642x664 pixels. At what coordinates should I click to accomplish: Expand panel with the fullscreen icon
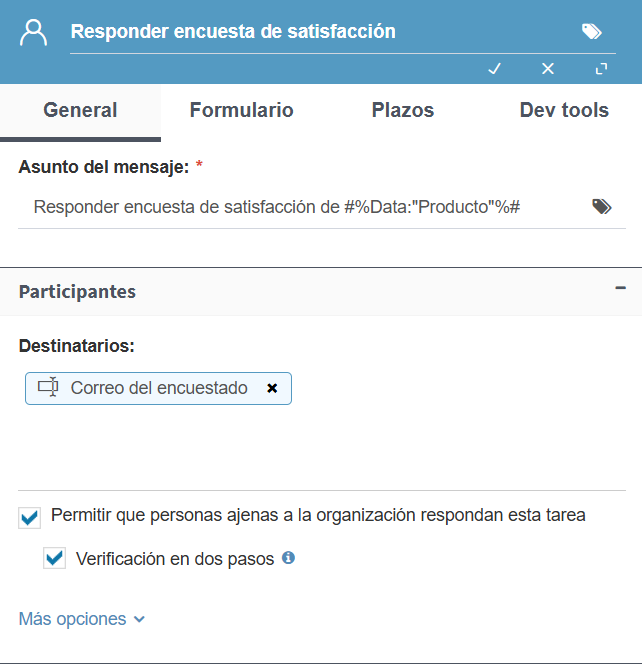601,69
